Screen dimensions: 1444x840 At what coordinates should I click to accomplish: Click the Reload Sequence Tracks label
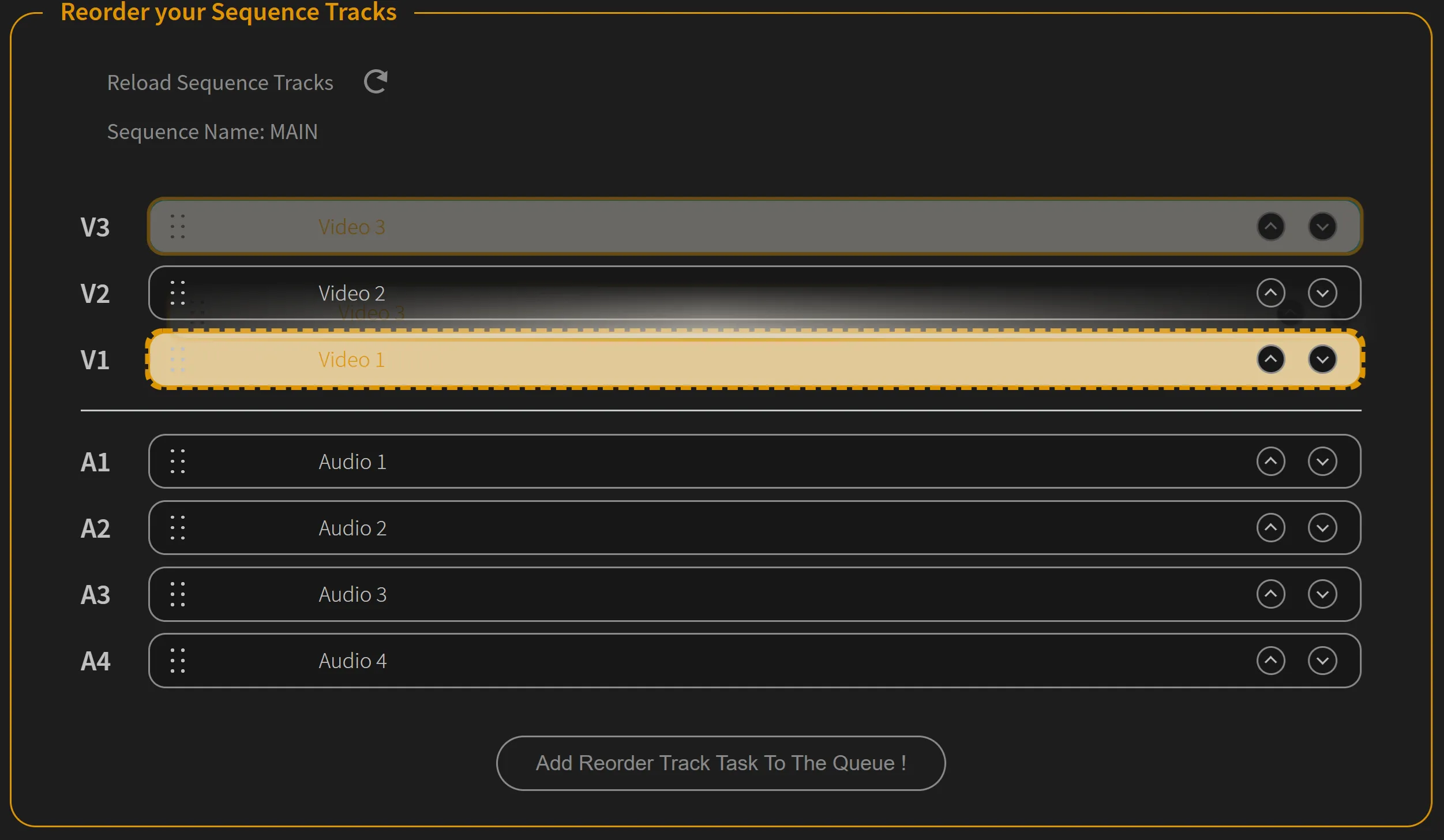[220, 82]
